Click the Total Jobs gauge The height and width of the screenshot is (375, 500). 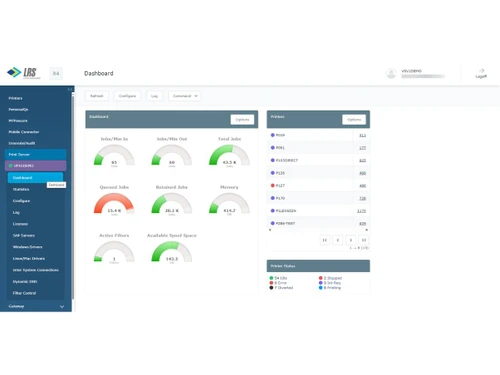[x=229, y=155]
